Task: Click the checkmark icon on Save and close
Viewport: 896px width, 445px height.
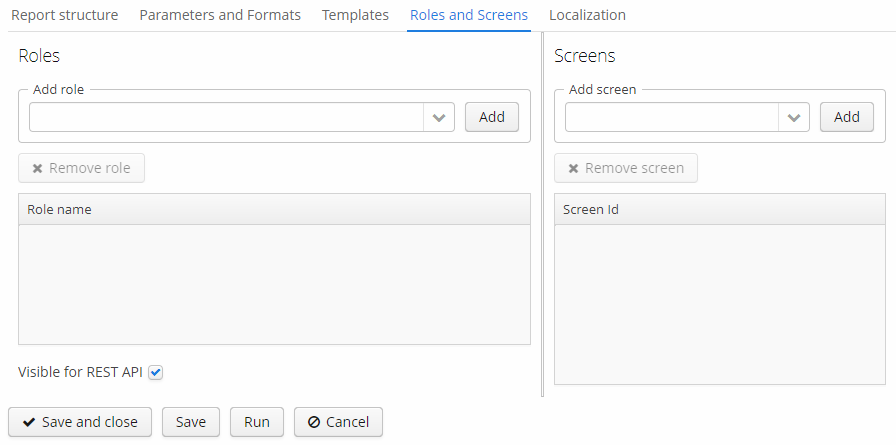Action: pos(29,422)
